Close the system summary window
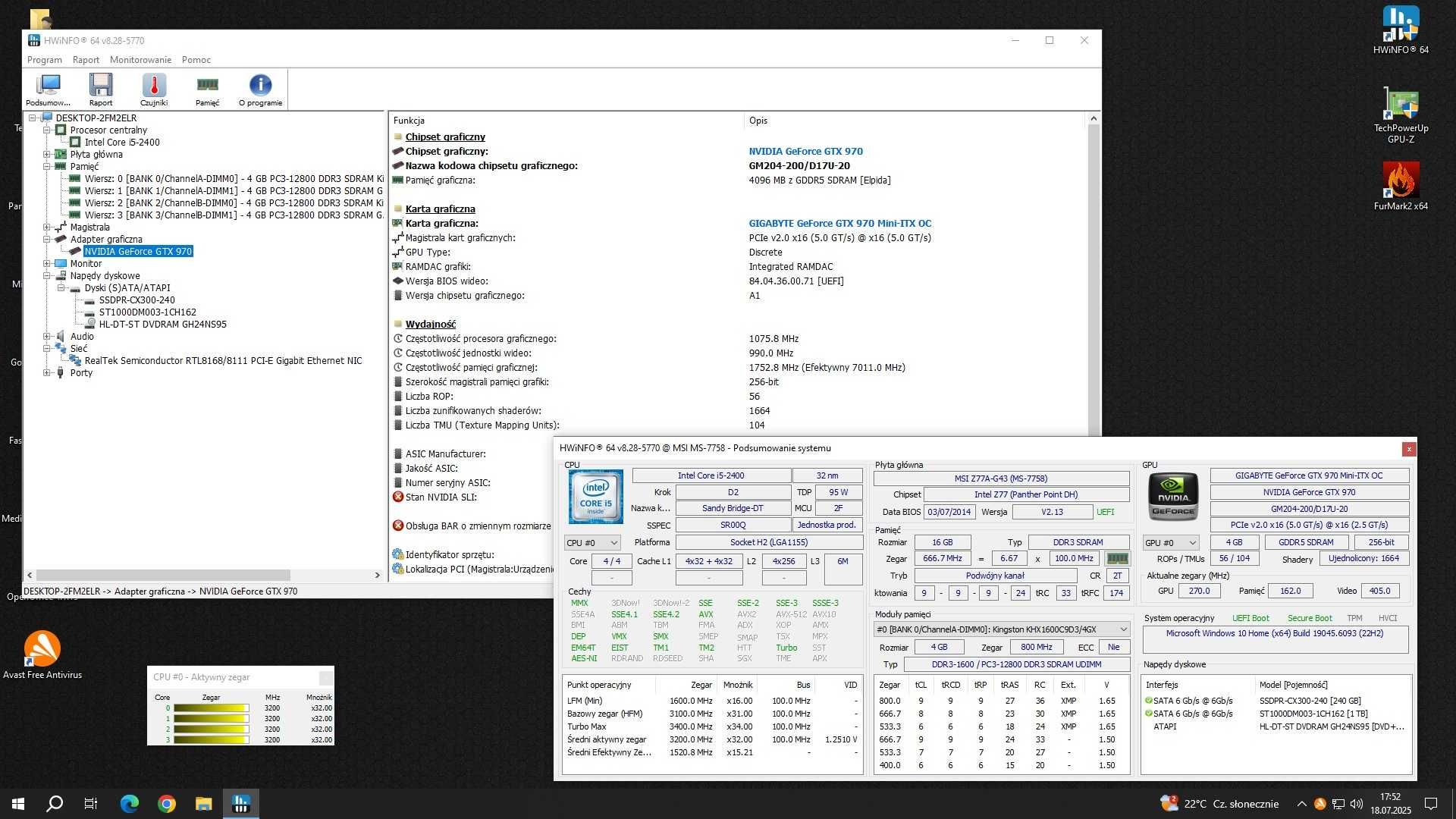The height and width of the screenshot is (819, 1456). [x=1409, y=449]
